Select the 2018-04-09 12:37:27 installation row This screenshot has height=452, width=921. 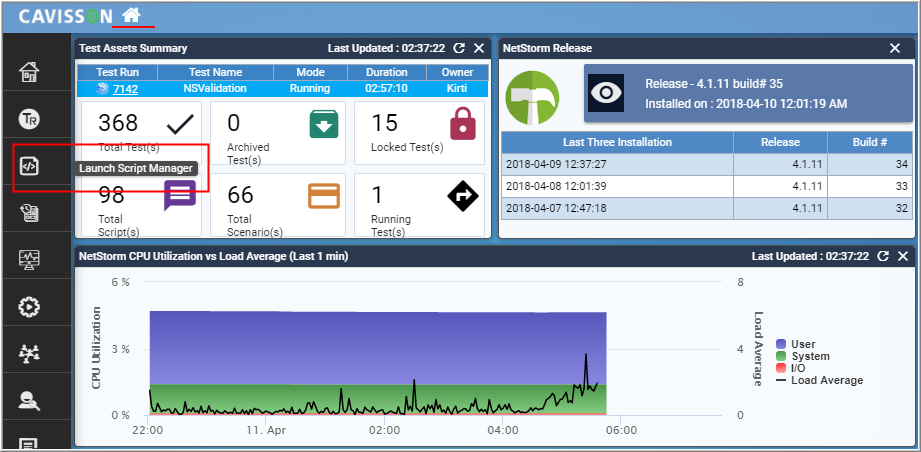tap(706, 164)
